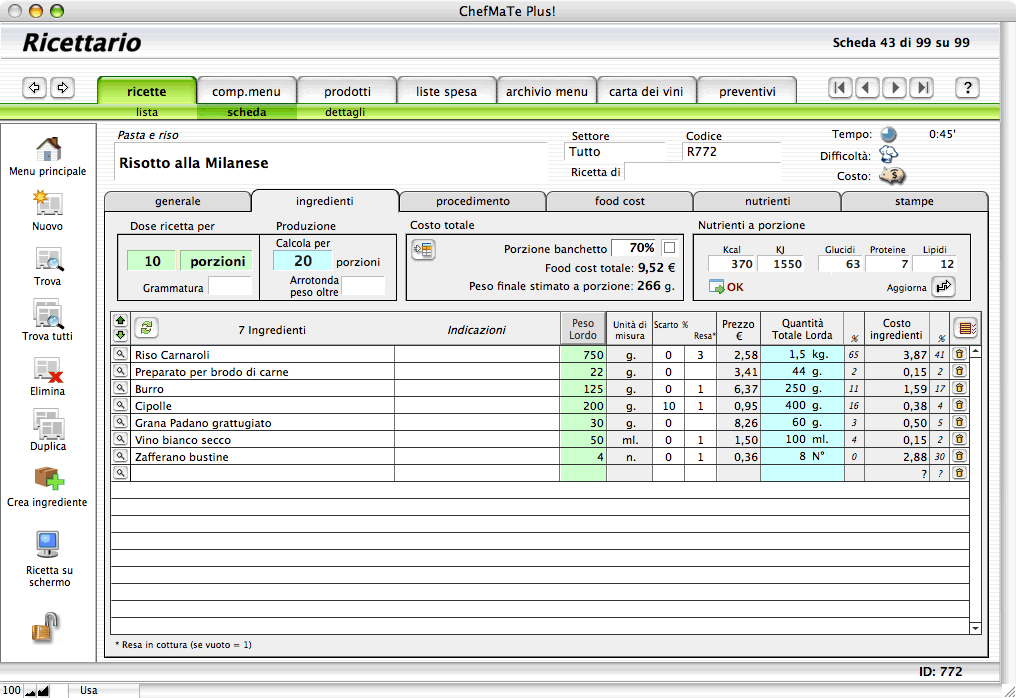Delete record with Elimina icon

[x=48, y=370]
